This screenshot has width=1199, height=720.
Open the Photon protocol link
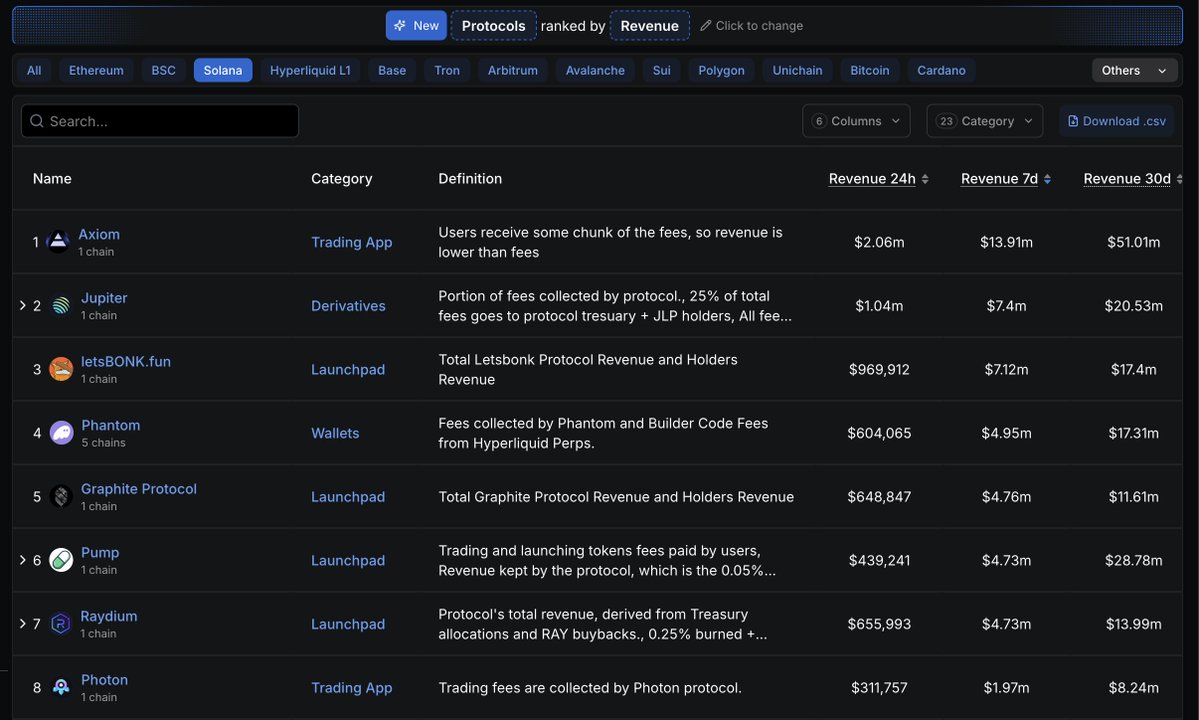104,679
